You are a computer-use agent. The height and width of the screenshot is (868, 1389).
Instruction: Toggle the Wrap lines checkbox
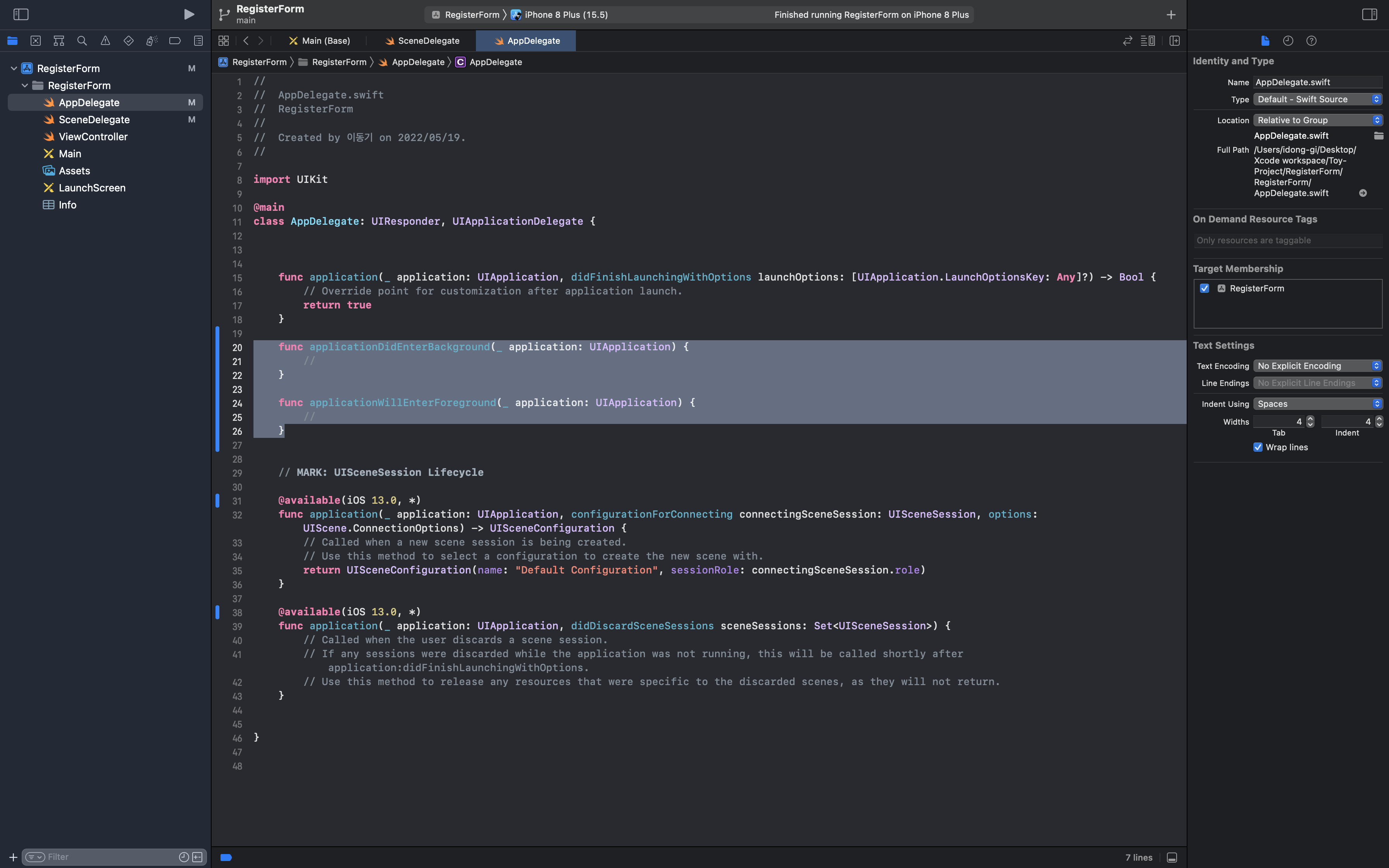[1258, 447]
